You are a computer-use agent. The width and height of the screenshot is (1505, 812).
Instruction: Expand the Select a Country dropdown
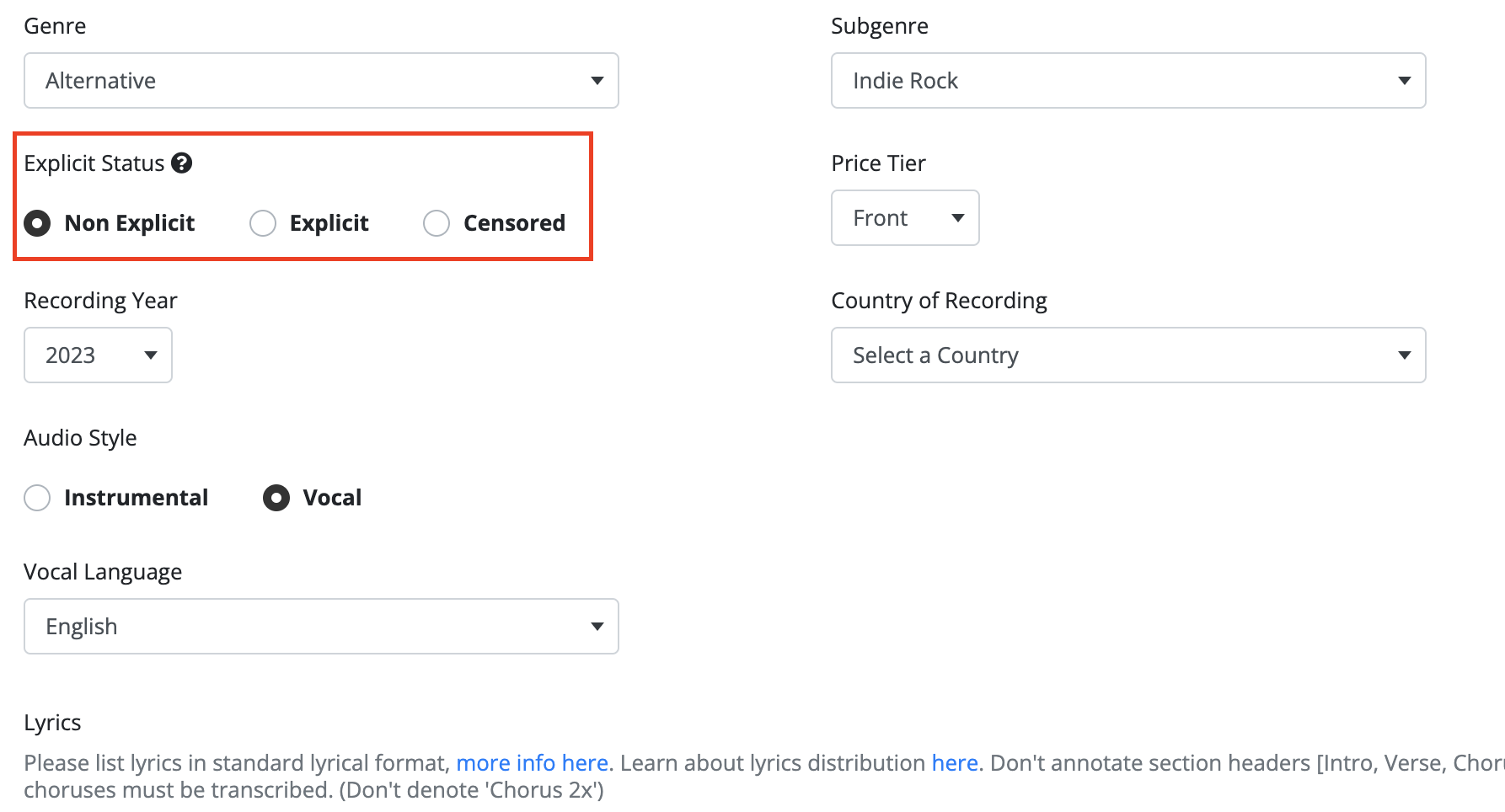click(x=1128, y=355)
